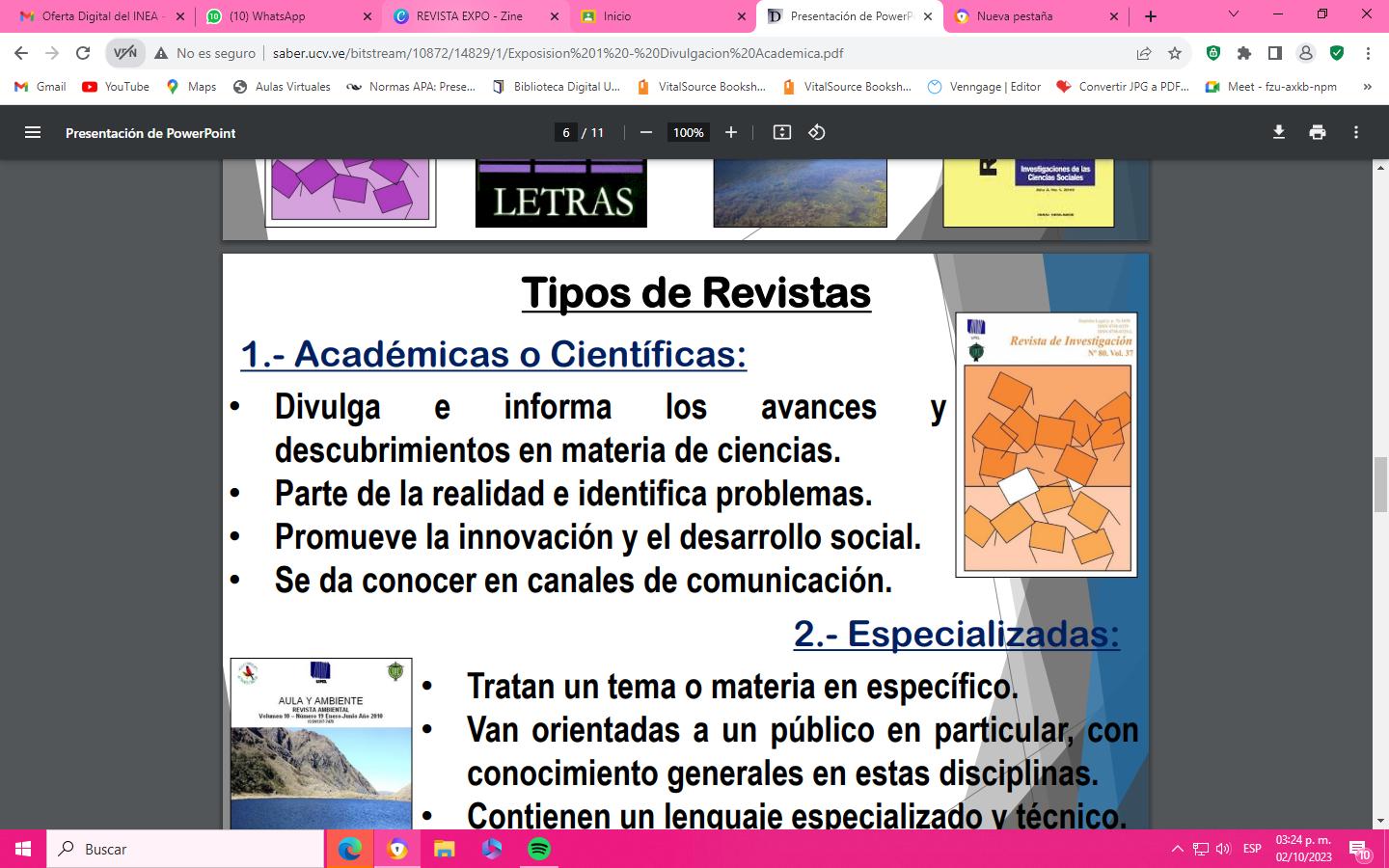Click the Revista de Investigación cover image
The height and width of the screenshot is (868, 1389).
point(1047,445)
